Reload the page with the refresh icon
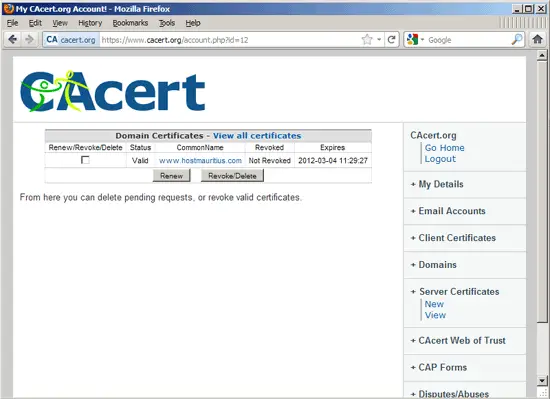550x399 pixels. tap(391, 40)
